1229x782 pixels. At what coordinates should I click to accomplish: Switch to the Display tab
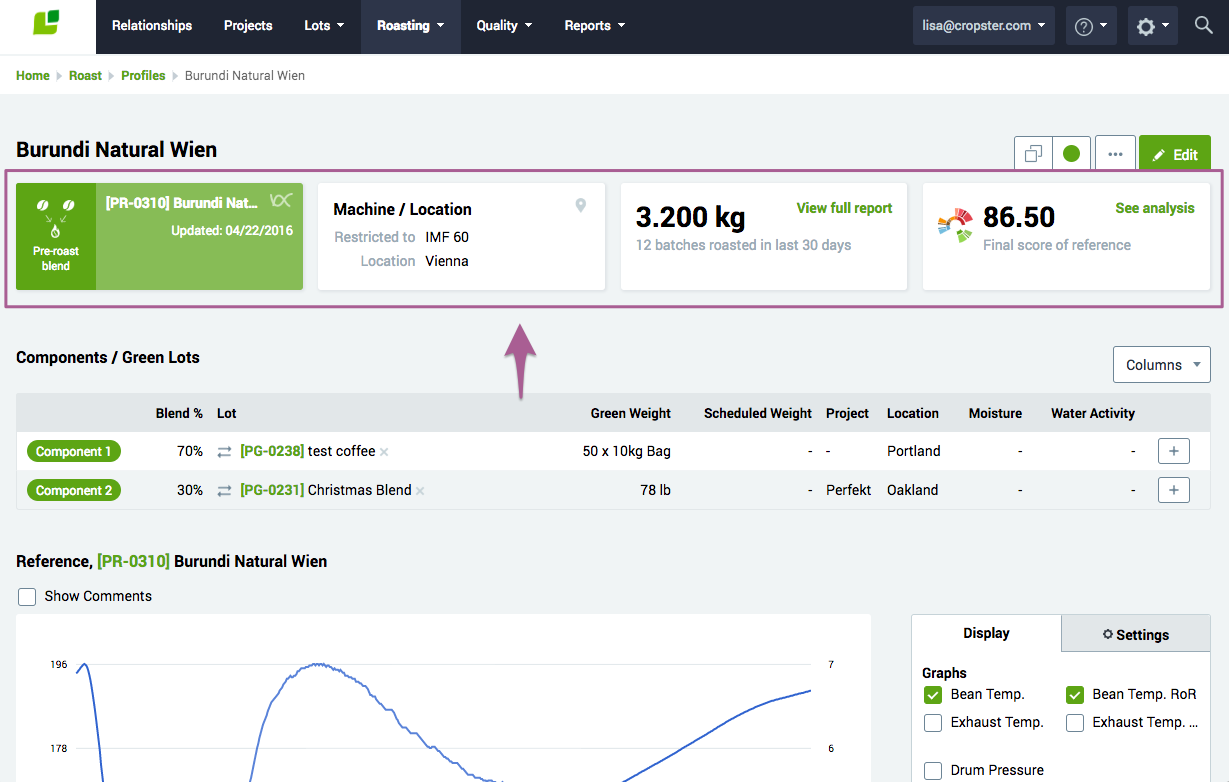[x=986, y=633]
